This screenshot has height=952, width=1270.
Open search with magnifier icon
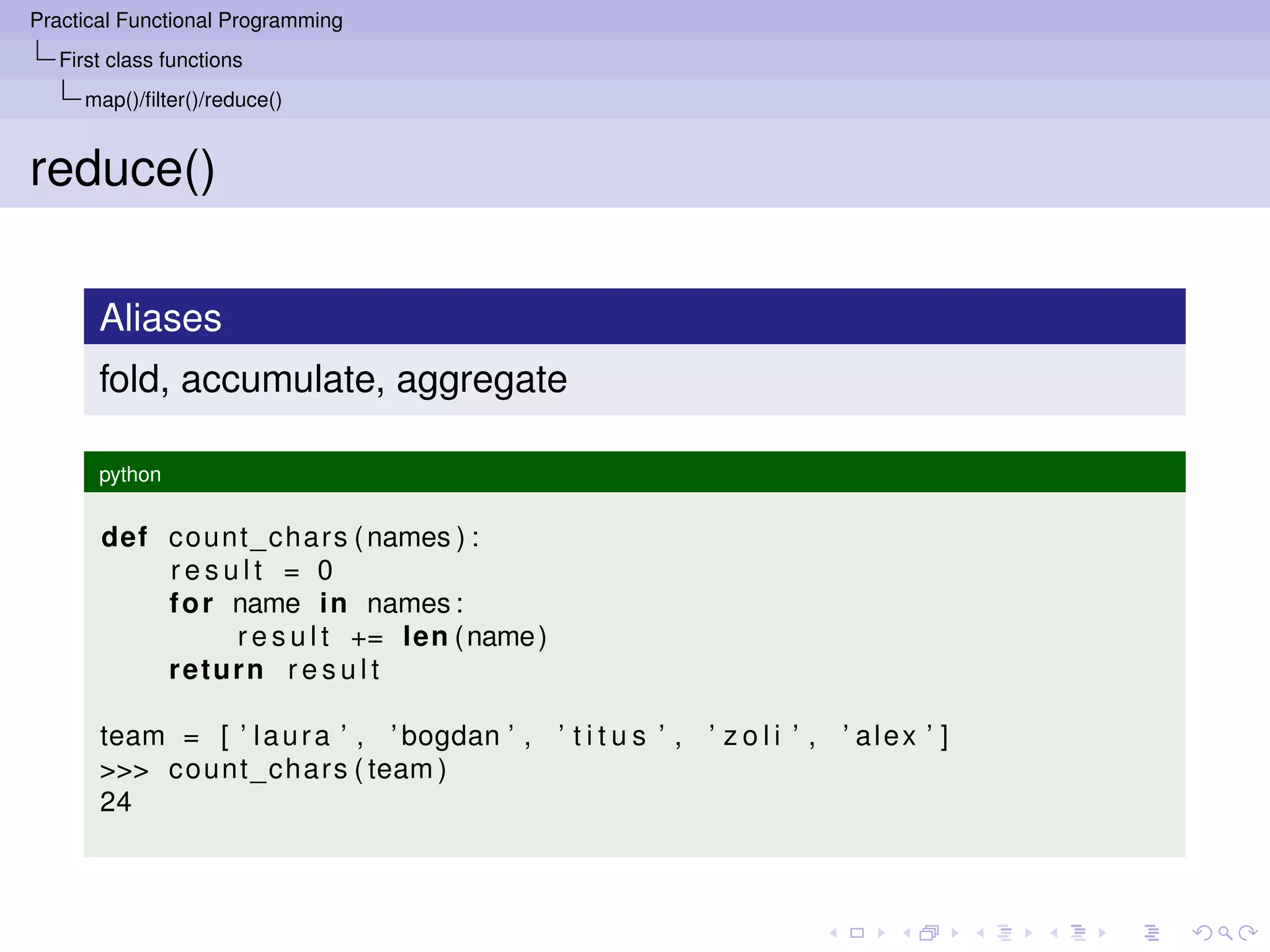(1225, 933)
